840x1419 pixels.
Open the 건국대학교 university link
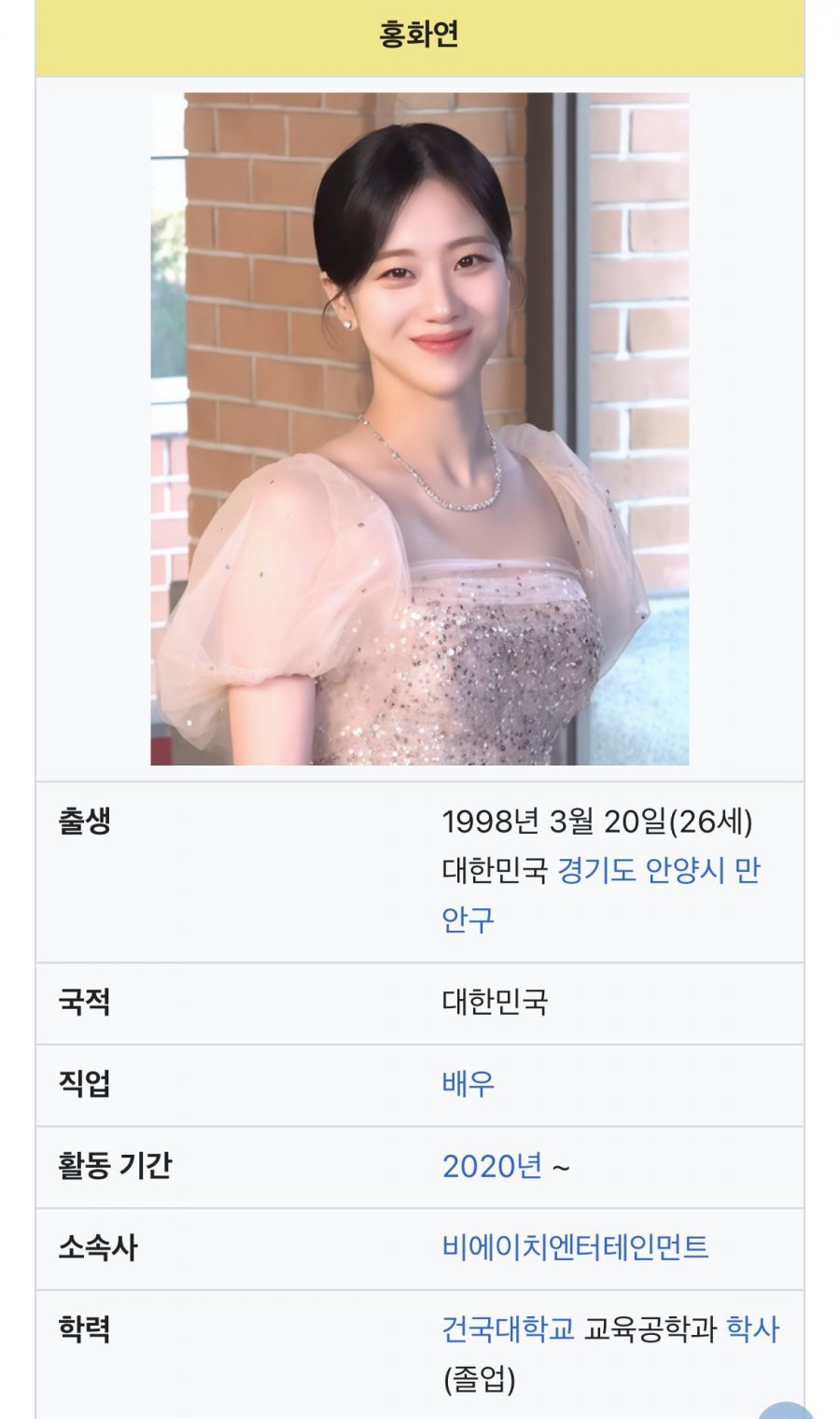[508, 1328]
